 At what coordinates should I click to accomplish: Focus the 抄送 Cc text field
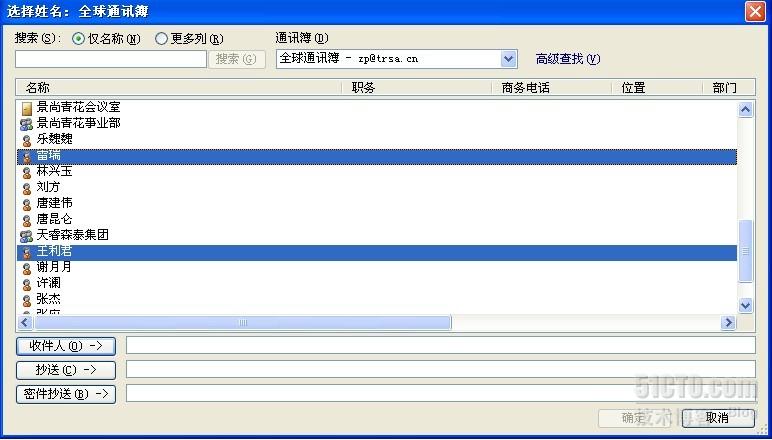441,369
